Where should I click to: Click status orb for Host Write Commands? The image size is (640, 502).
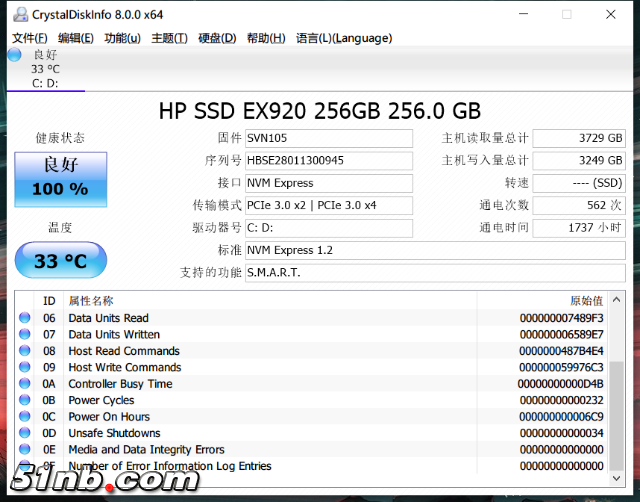[x=25, y=367]
